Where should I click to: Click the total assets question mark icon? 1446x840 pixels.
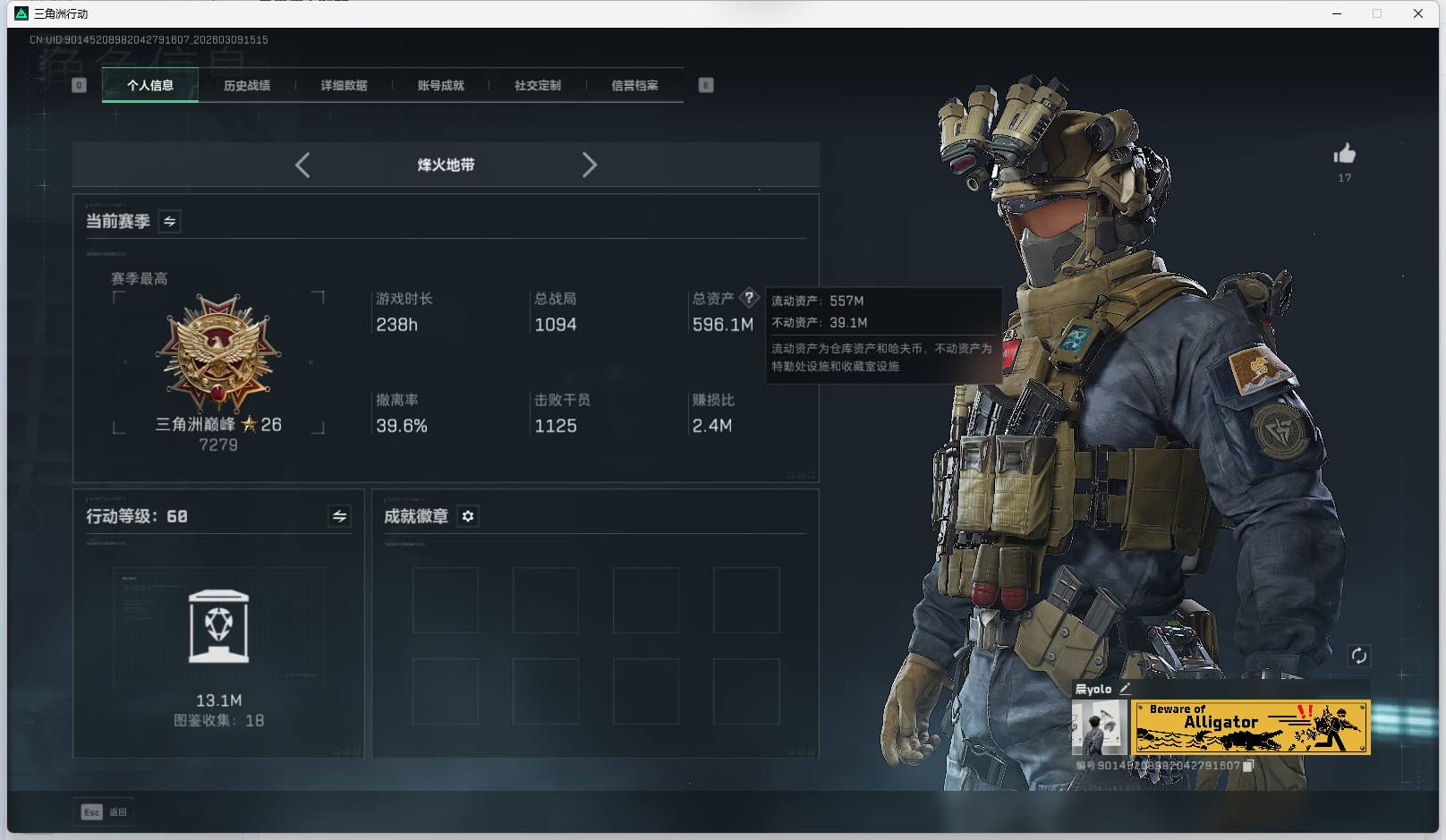point(749,298)
